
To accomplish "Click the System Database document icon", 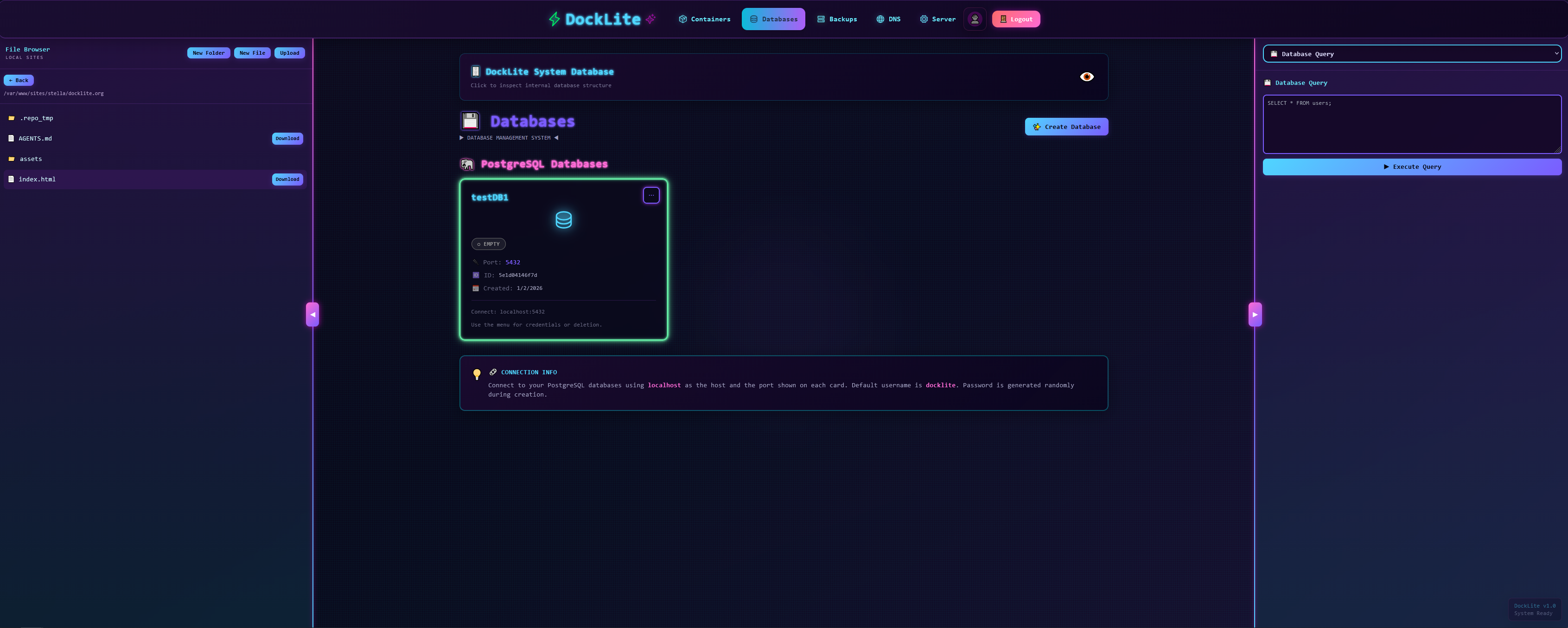I will click(x=475, y=71).
